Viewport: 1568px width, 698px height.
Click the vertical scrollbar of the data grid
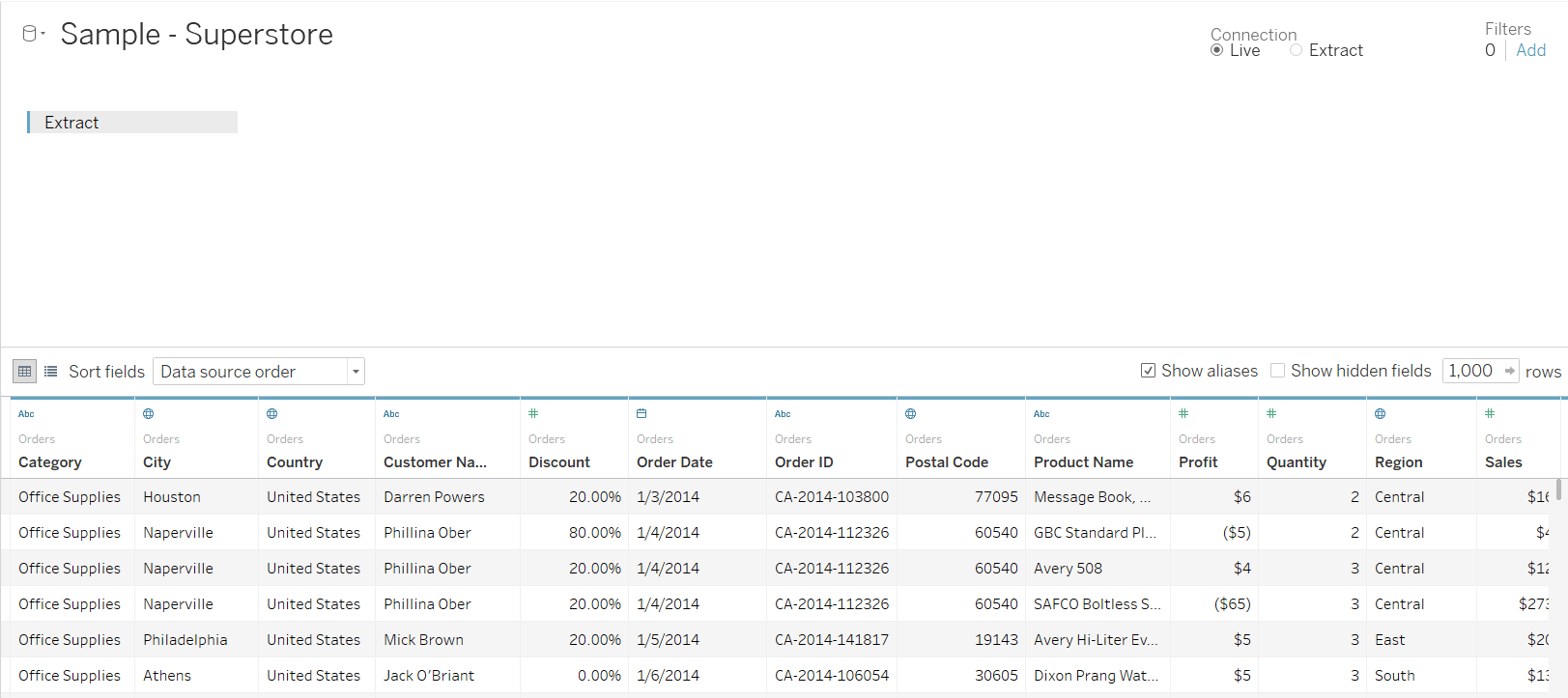[1558, 489]
